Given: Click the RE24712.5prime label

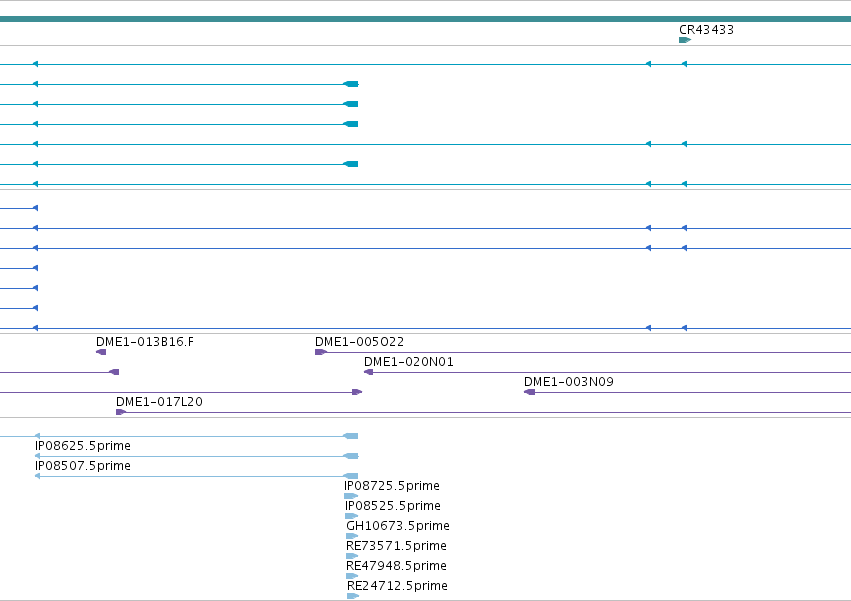Looking at the screenshot, I should pyautogui.click(x=397, y=586).
